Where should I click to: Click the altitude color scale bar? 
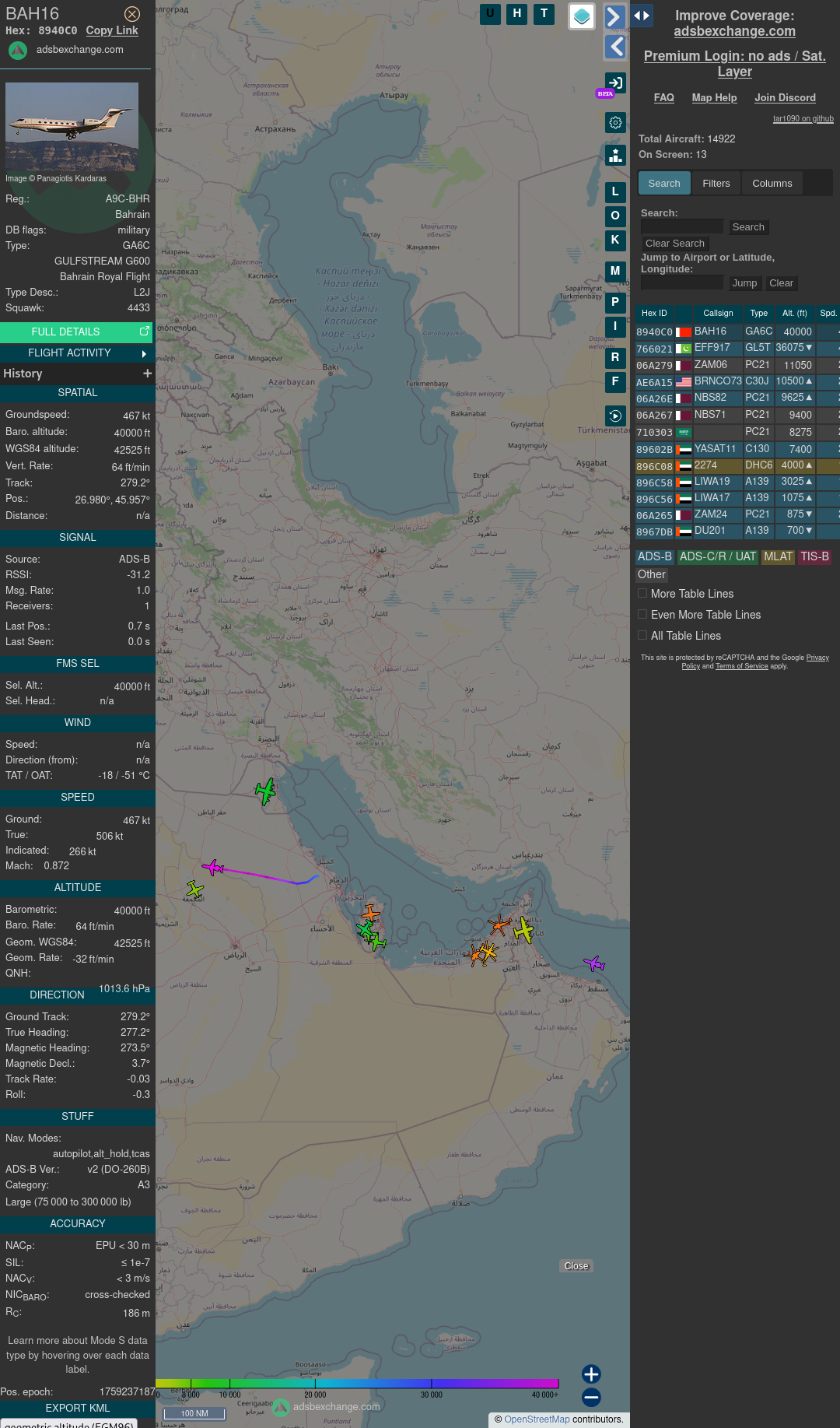pyautogui.click(x=357, y=1383)
